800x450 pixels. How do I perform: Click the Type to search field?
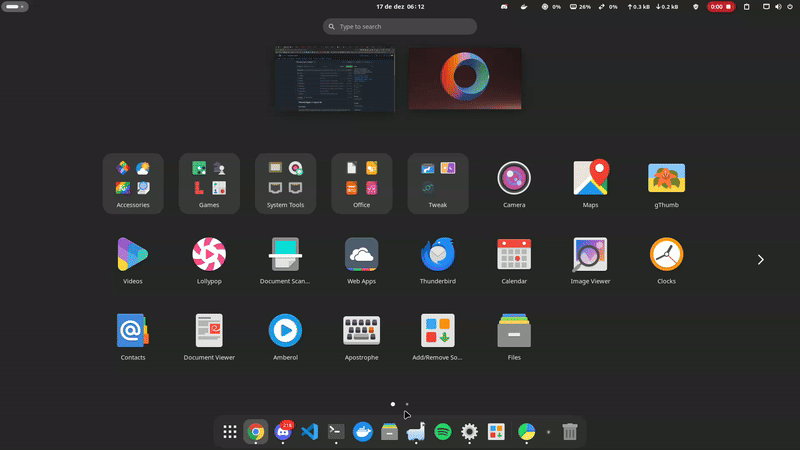[x=399, y=27]
